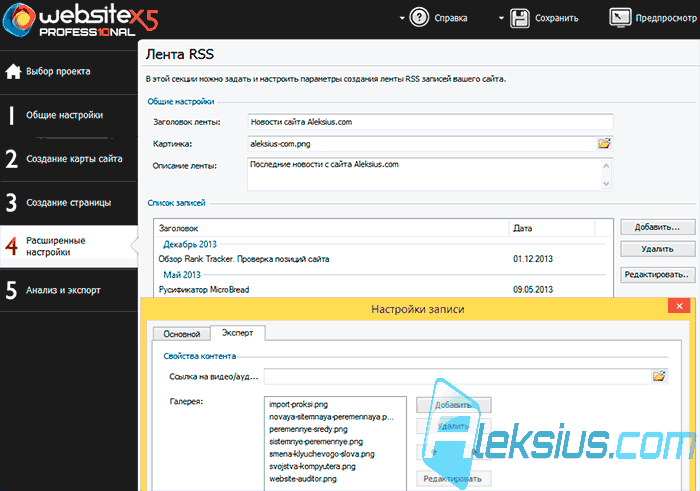This screenshot has height=491, width=700.
Task: Click the Сохранить floppy disk icon
Action: click(519, 18)
